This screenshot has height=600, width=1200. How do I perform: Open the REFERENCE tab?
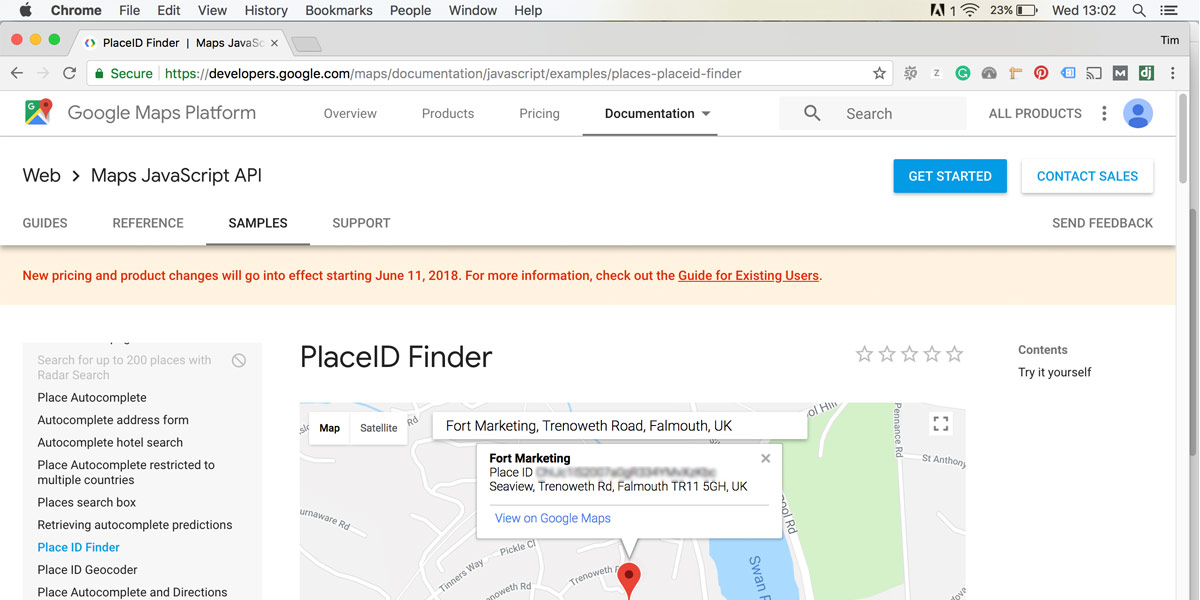tap(148, 223)
